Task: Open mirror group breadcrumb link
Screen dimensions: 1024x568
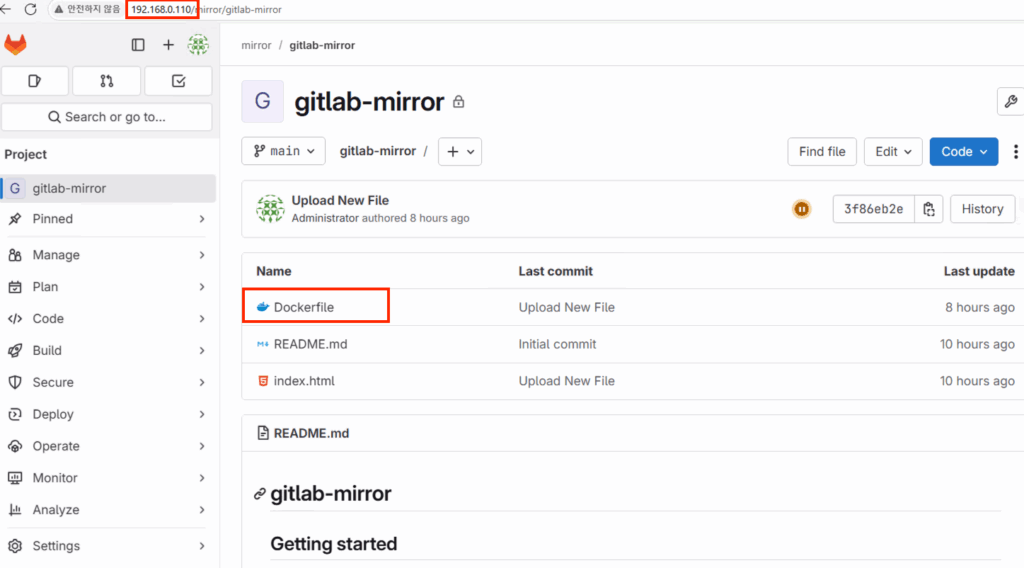Action: pos(256,45)
